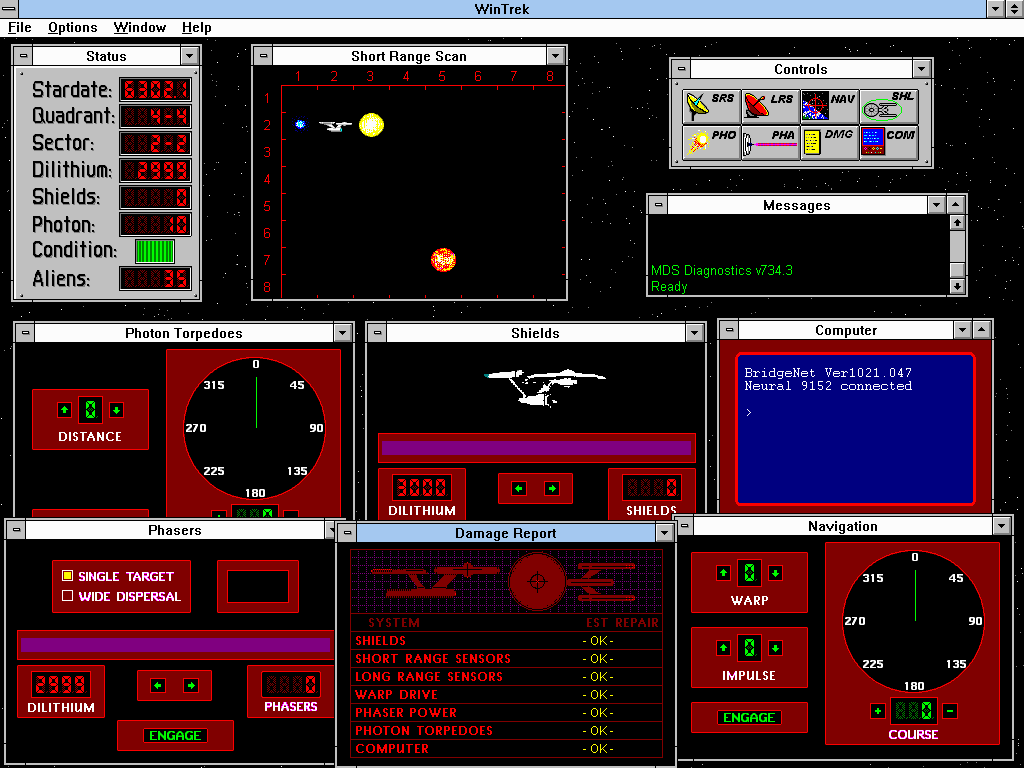Open Status window dropdown arrow
The image size is (1024, 768).
[189, 56]
